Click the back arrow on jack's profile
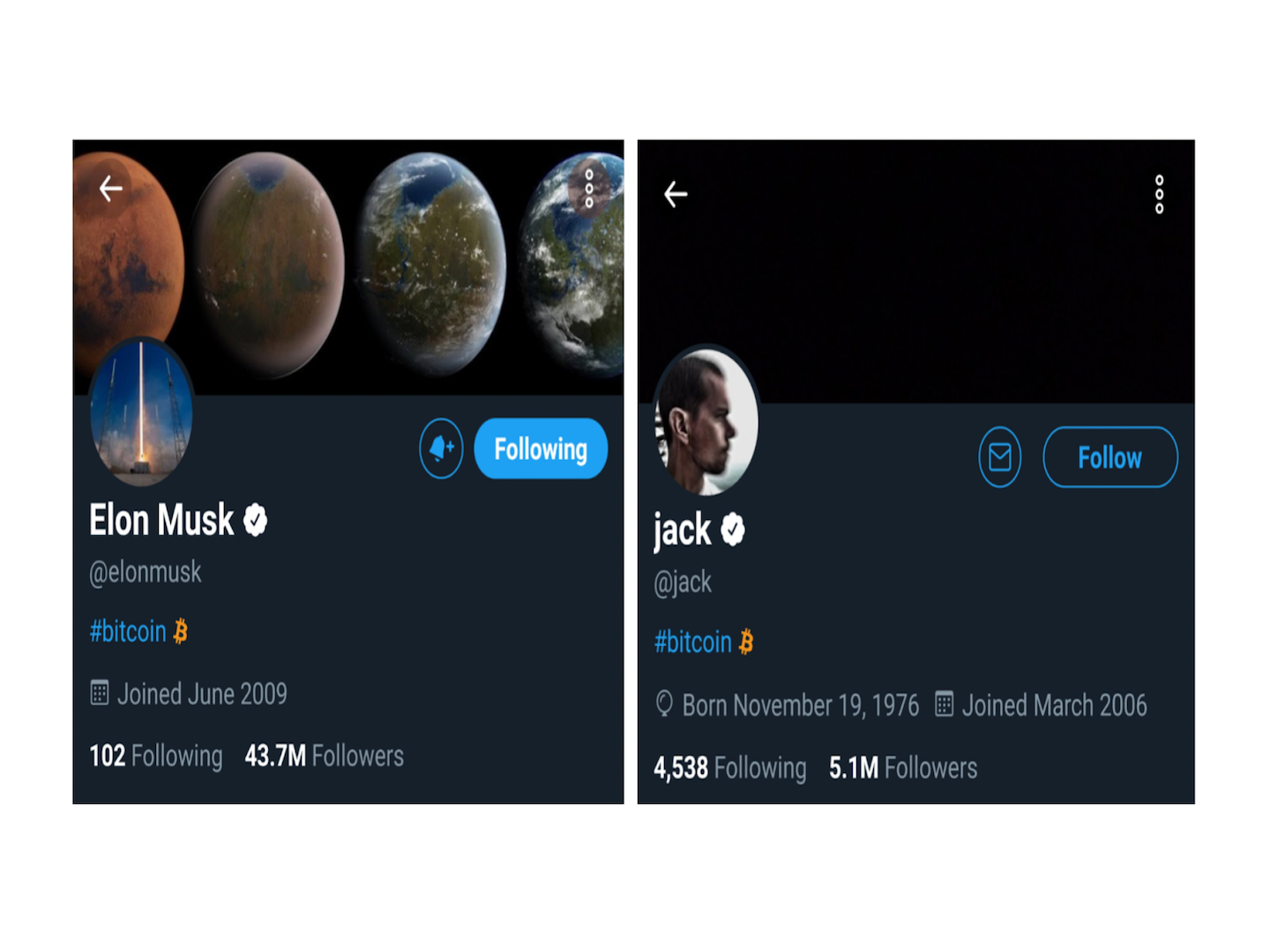This screenshot has height=952, width=1270. [x=676, y=194]
